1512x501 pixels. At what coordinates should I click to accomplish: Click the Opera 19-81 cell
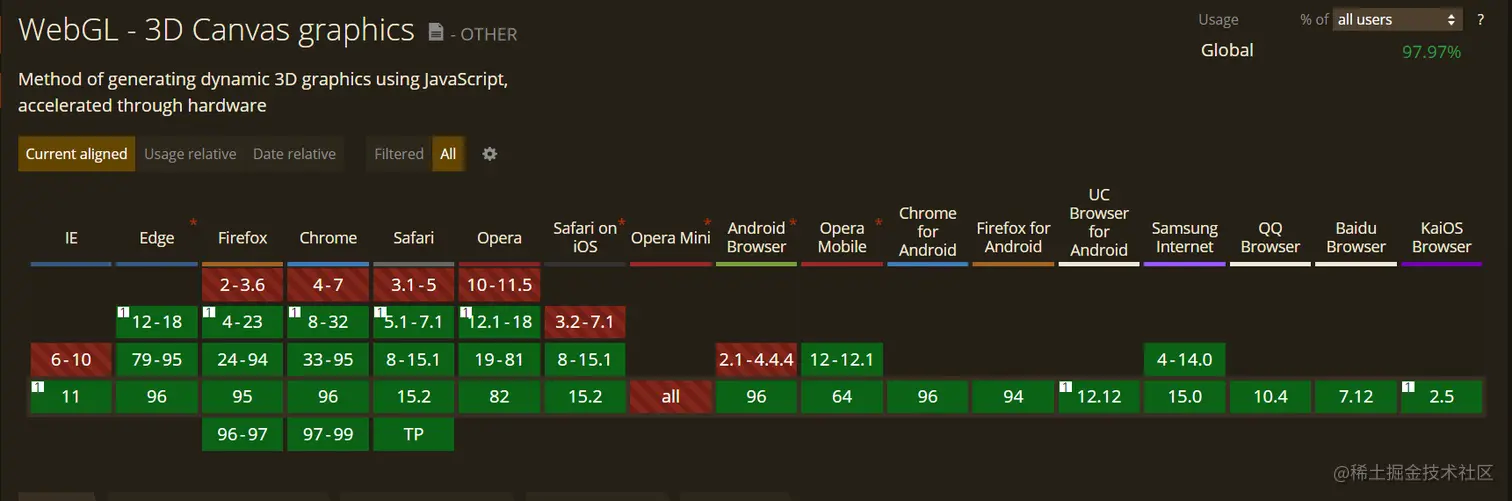point(499,359)
